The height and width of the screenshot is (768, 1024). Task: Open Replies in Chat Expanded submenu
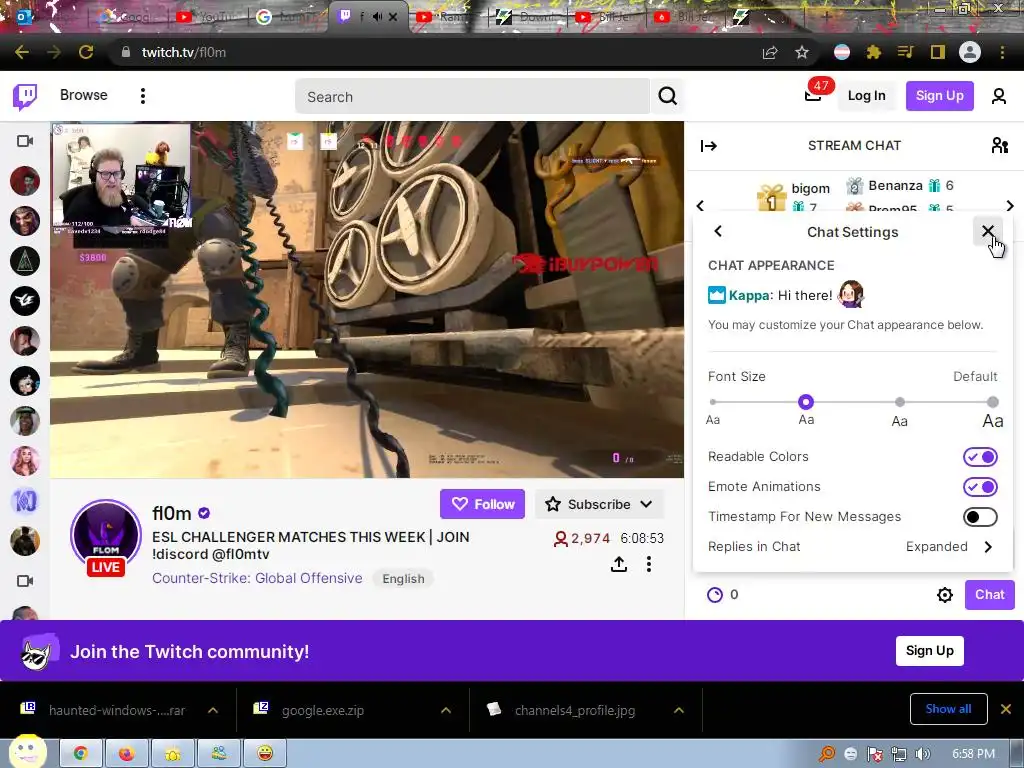pyautogui.click(x=852, y=547)
